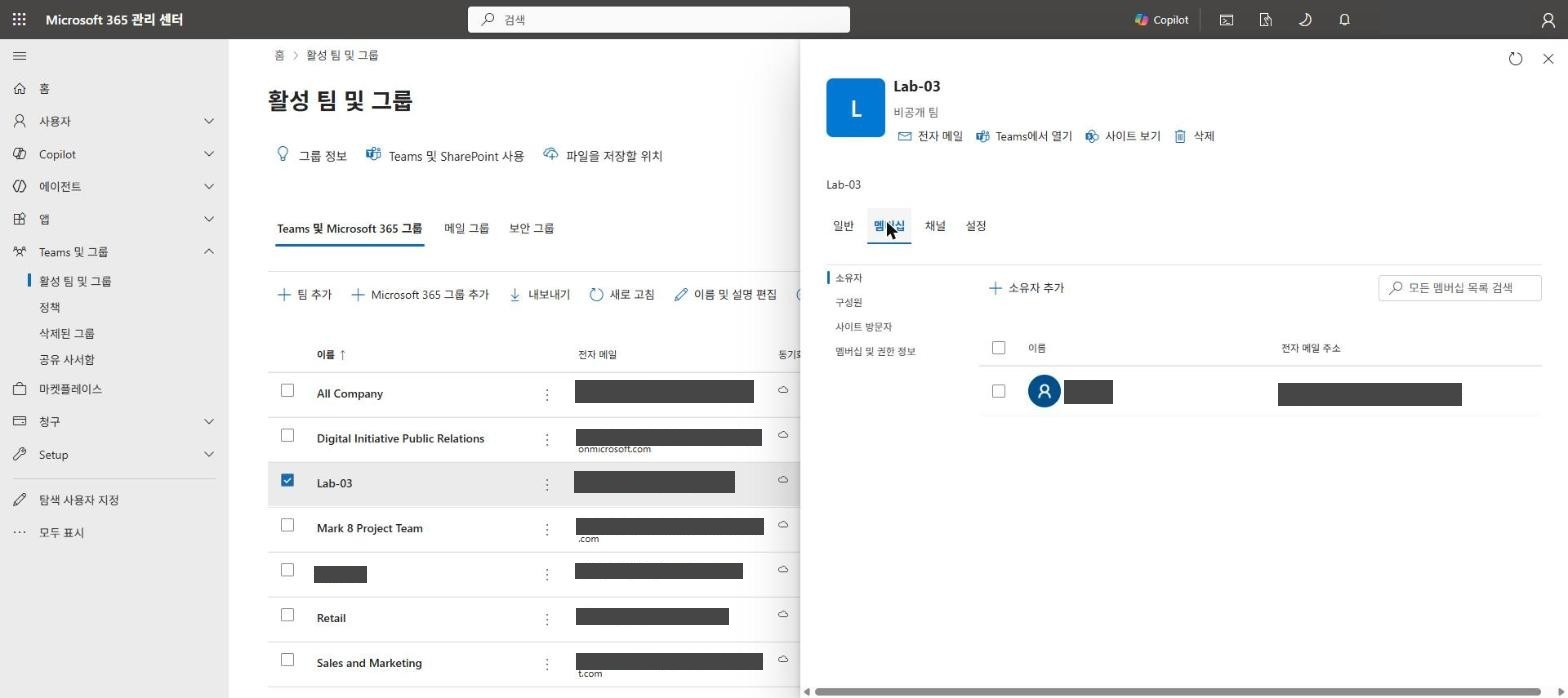Switch to 보안 그룹 tab
1568x698 pixels.
[531, 228]
